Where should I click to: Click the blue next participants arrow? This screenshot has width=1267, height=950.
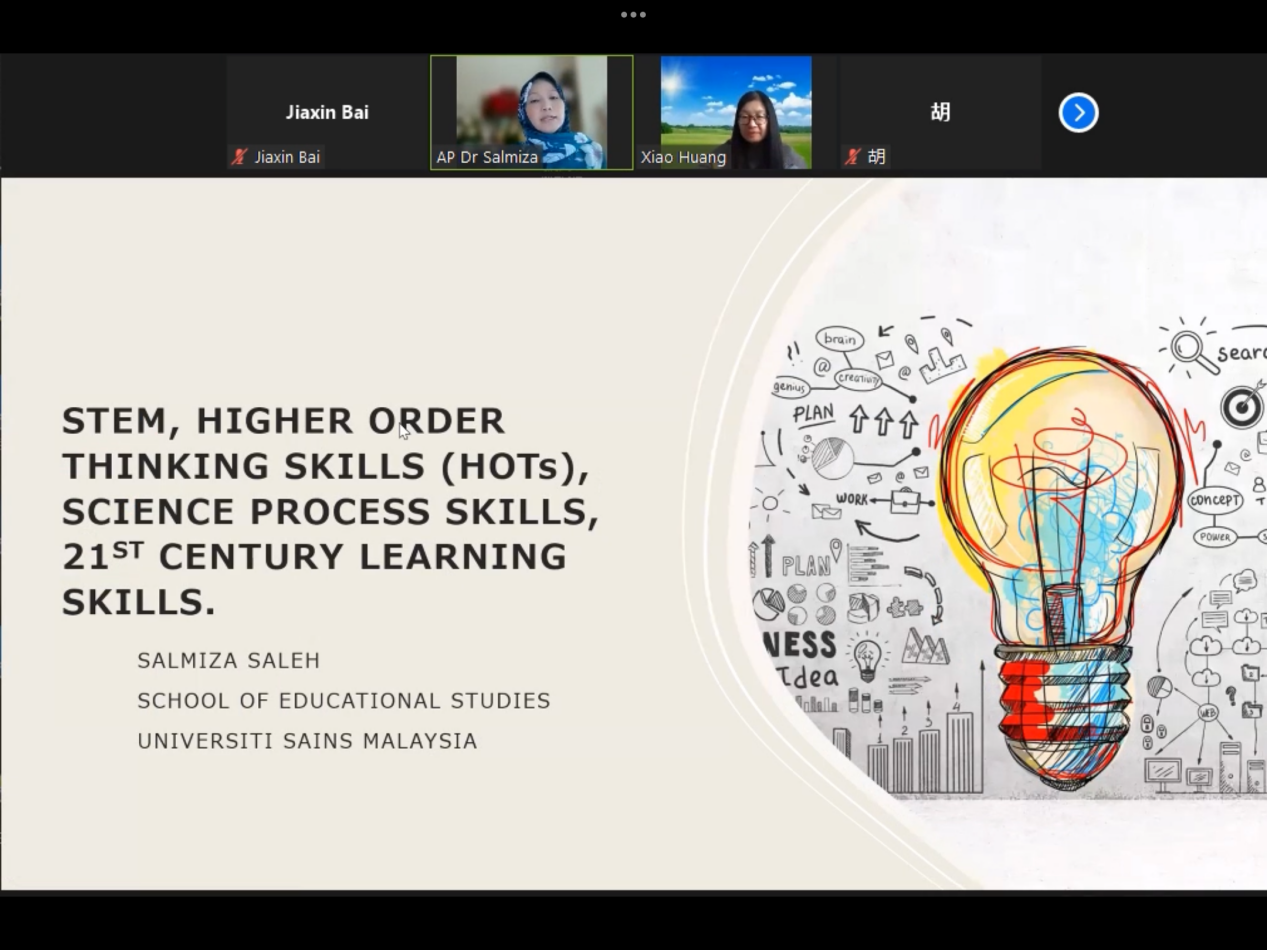[x=1078, y=113]
